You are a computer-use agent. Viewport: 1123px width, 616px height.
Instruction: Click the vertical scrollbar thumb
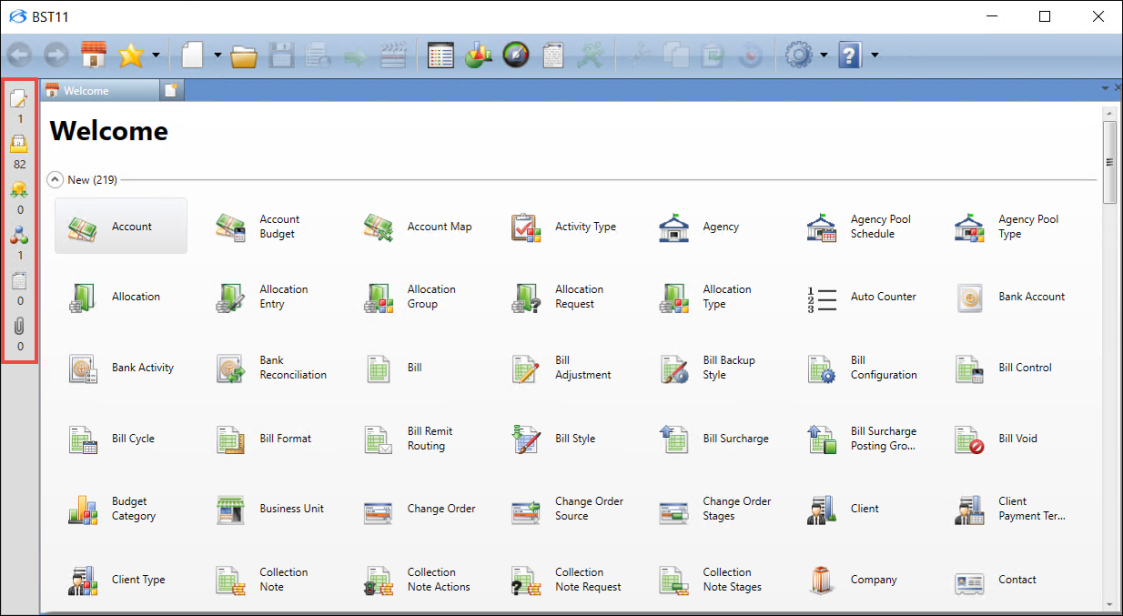(1109, 162)
